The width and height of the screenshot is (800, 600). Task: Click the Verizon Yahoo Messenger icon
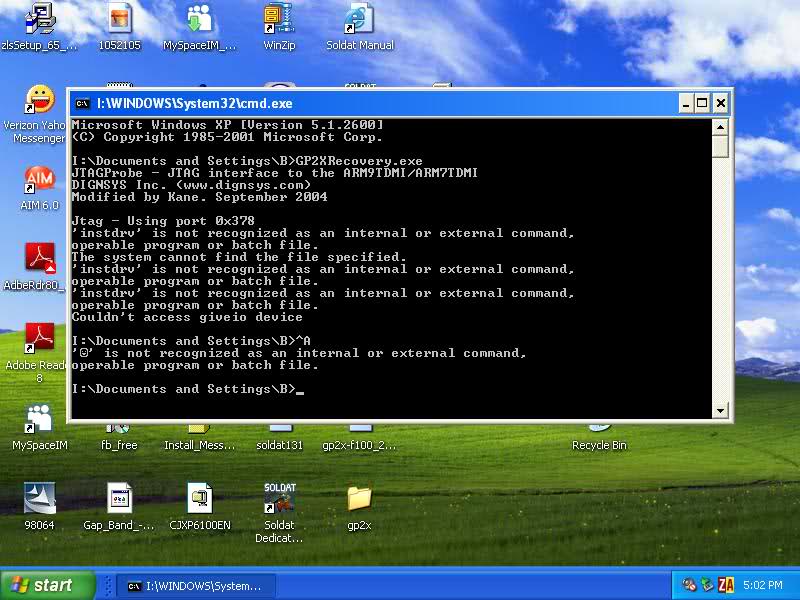pos(39,100)
